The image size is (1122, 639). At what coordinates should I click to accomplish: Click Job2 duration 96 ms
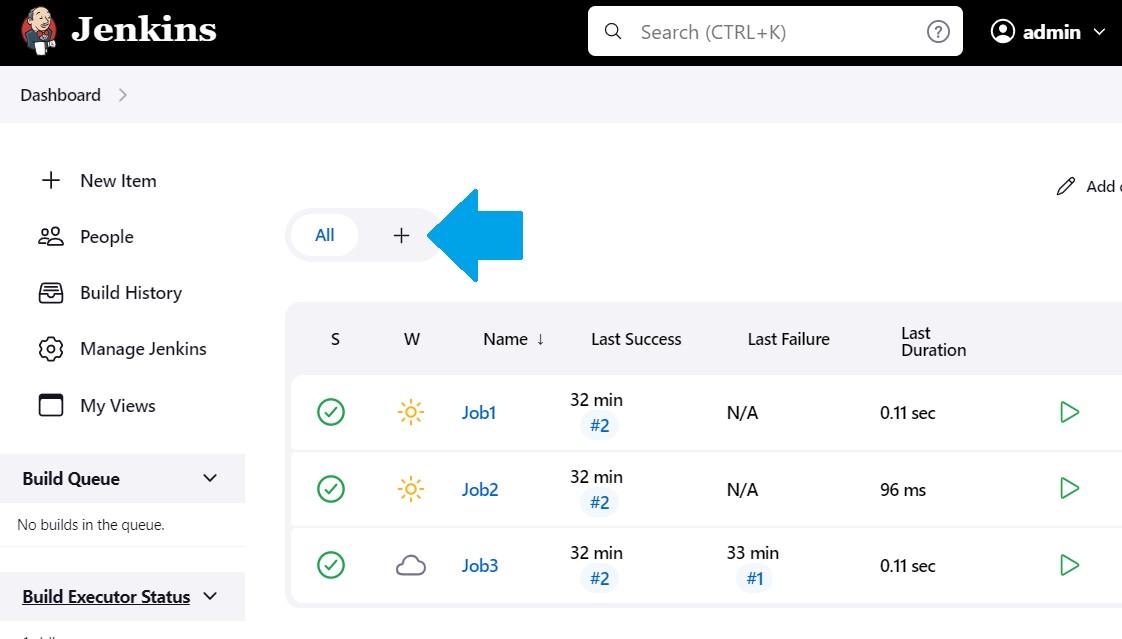903,490
